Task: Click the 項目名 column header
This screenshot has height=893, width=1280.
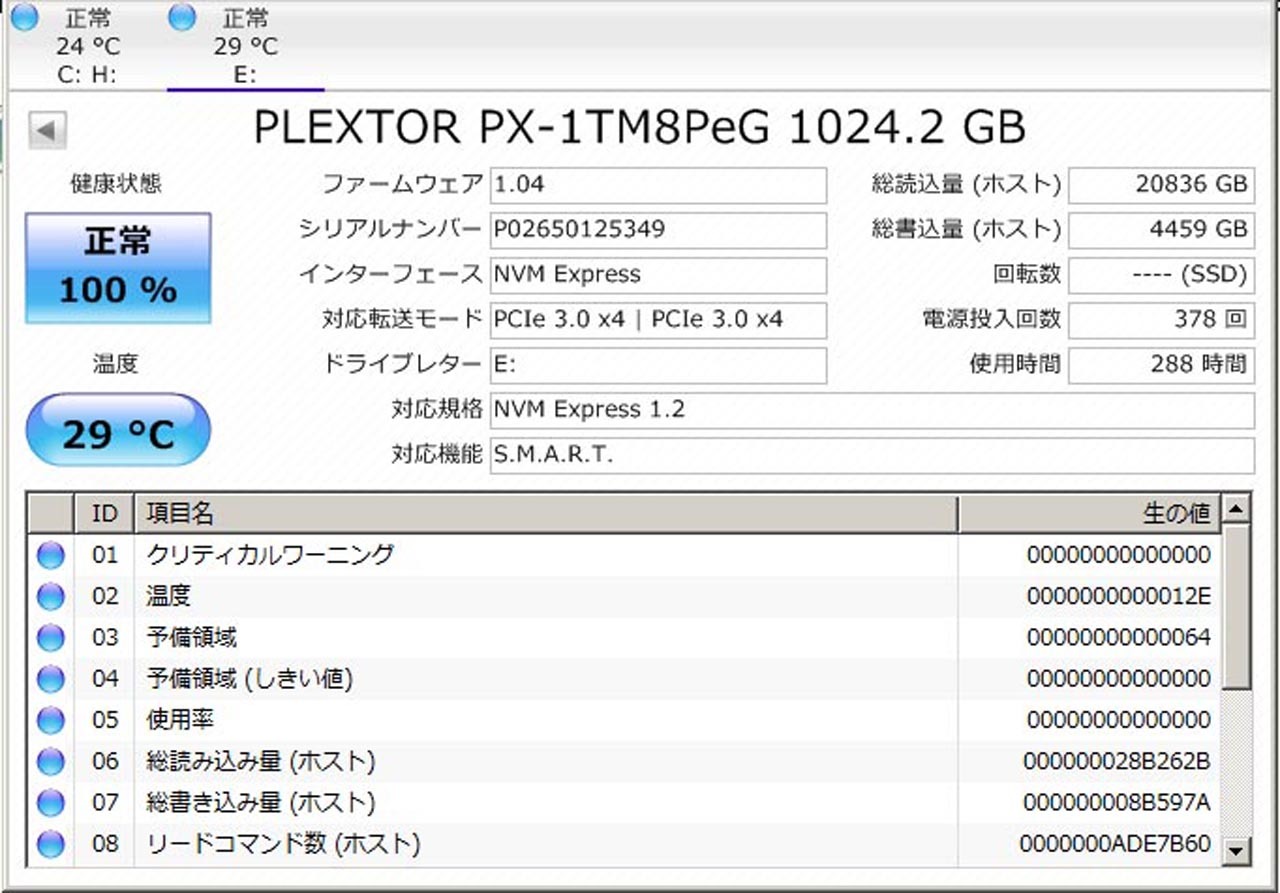Action: [546, 514]
